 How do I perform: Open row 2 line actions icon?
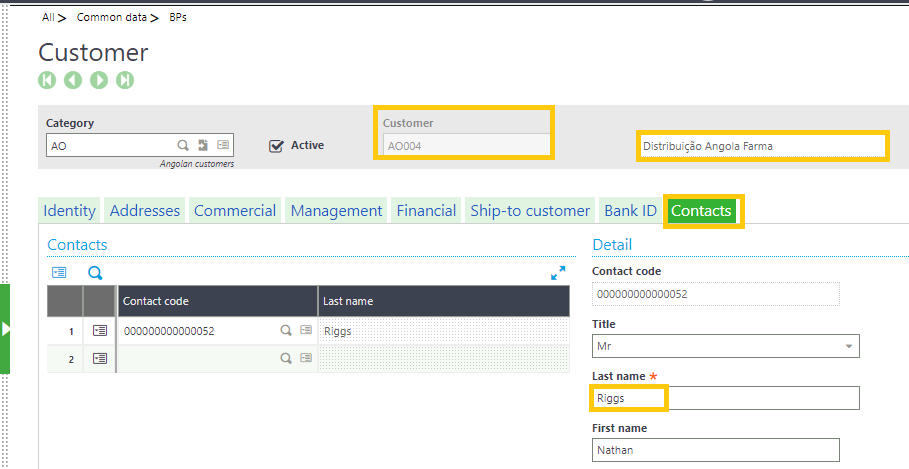[x=100, y=358]
